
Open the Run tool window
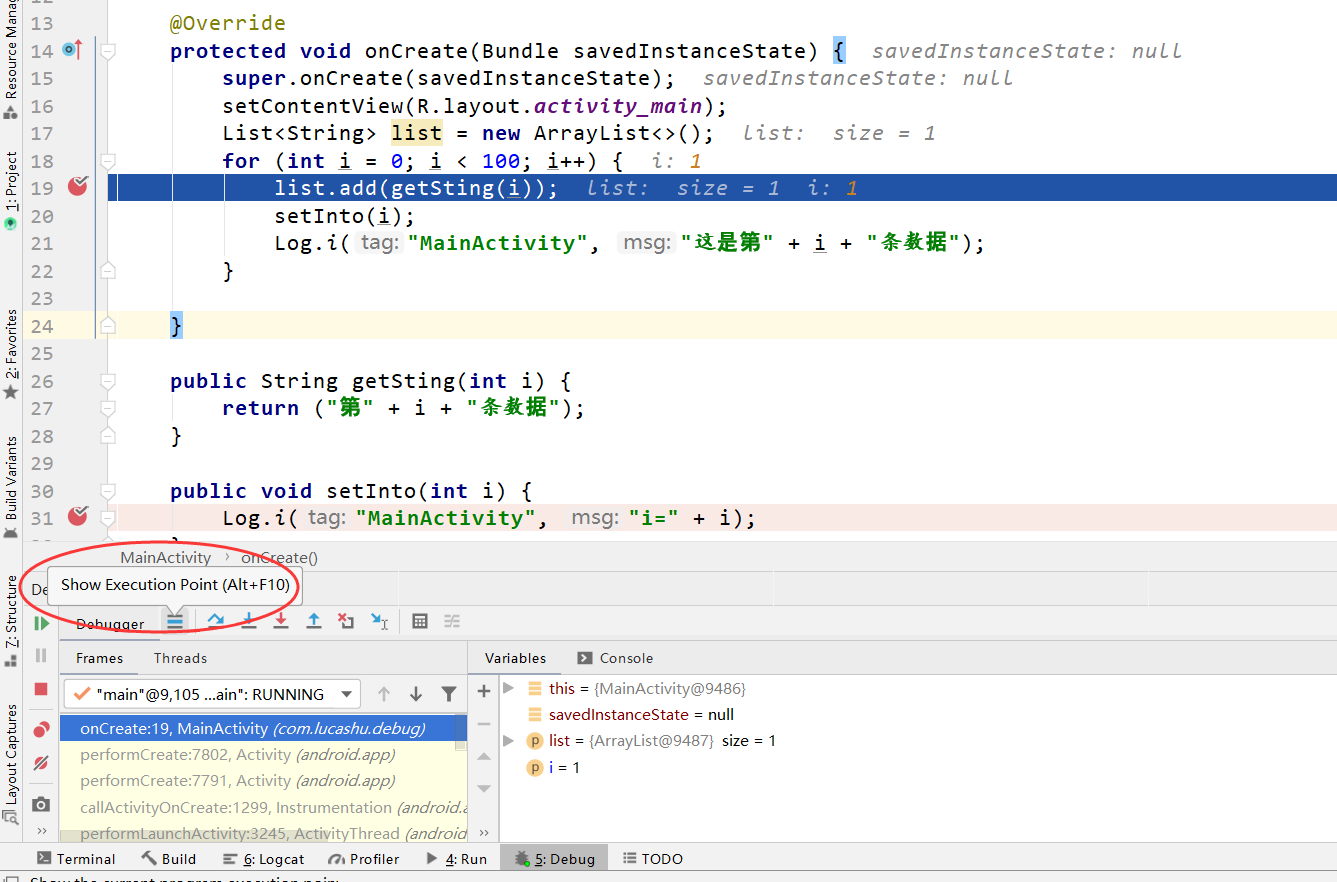point(456,858)
